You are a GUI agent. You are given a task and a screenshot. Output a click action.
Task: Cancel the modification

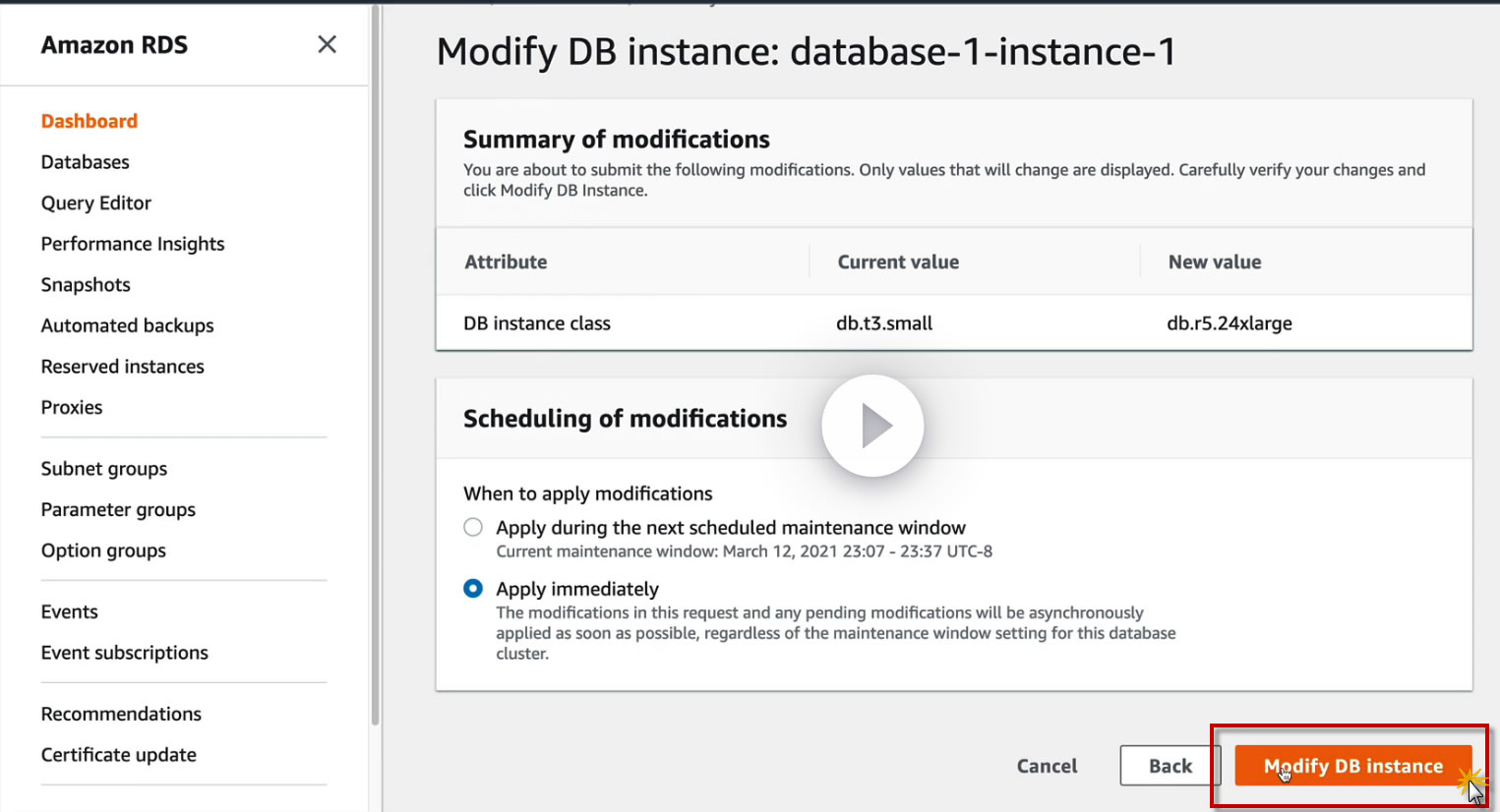point(1047,766)
